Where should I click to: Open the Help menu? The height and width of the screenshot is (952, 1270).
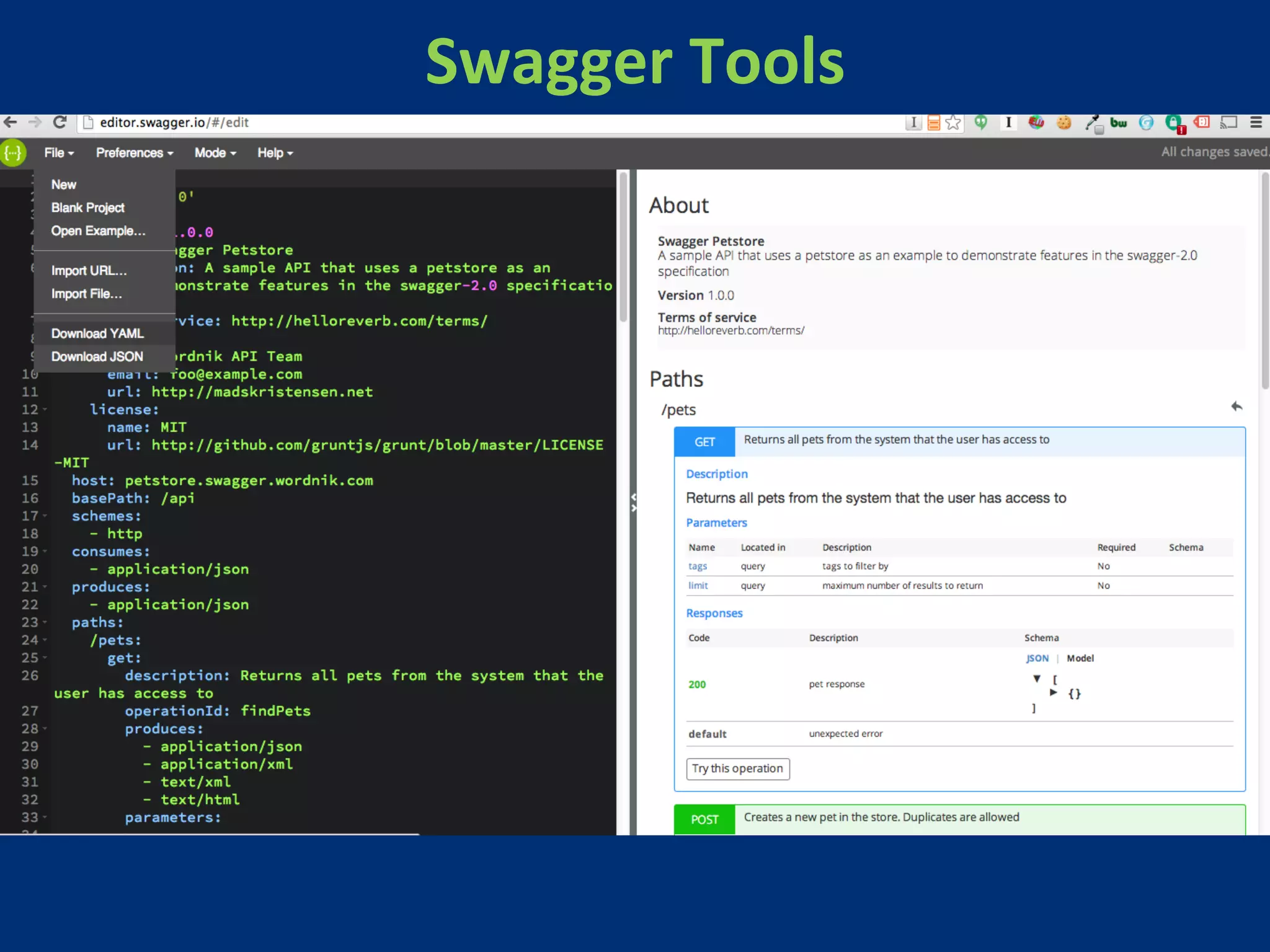(275, 152)
